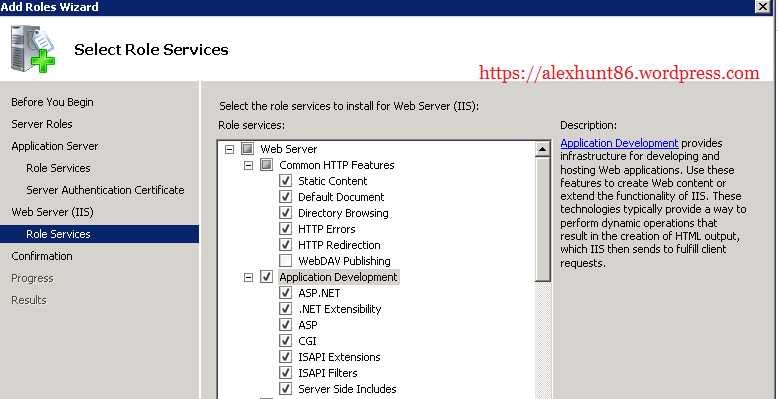
Task: Uncheck the Default Document checkbox
Action: pos(285,197)
